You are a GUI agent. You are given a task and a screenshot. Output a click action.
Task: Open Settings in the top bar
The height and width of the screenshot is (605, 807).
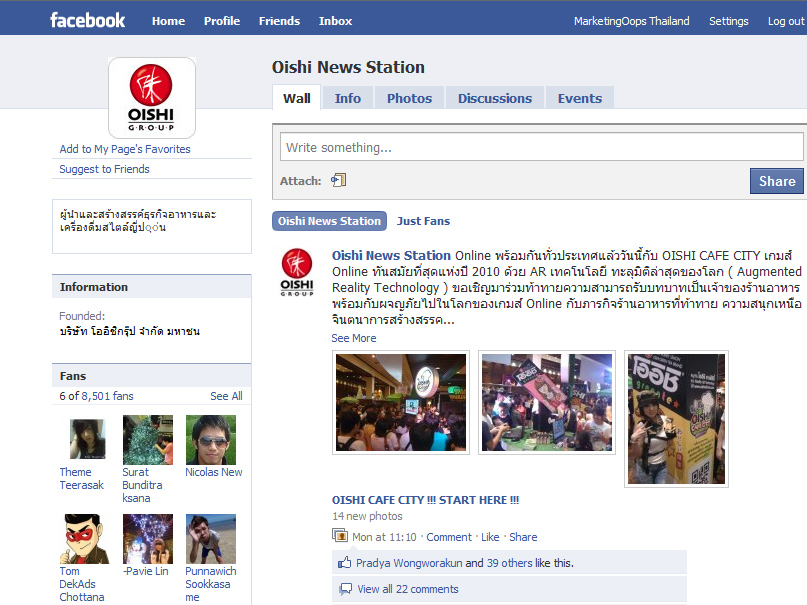click(728, 21)
